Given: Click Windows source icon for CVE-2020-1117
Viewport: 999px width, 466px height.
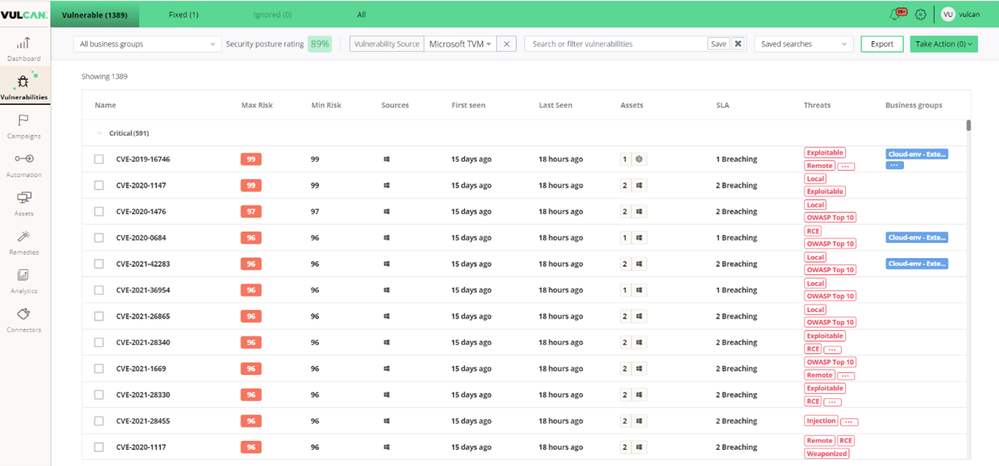Looking at the screenshot, I should (x=387, y=448).
